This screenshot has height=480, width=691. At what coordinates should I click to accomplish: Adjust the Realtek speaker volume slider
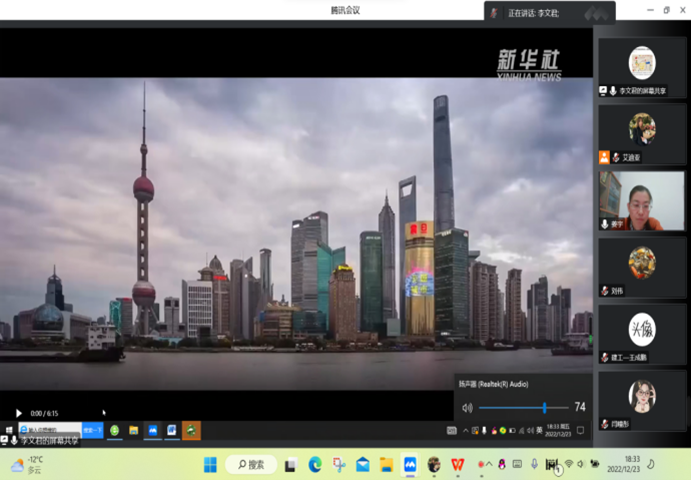524,408
